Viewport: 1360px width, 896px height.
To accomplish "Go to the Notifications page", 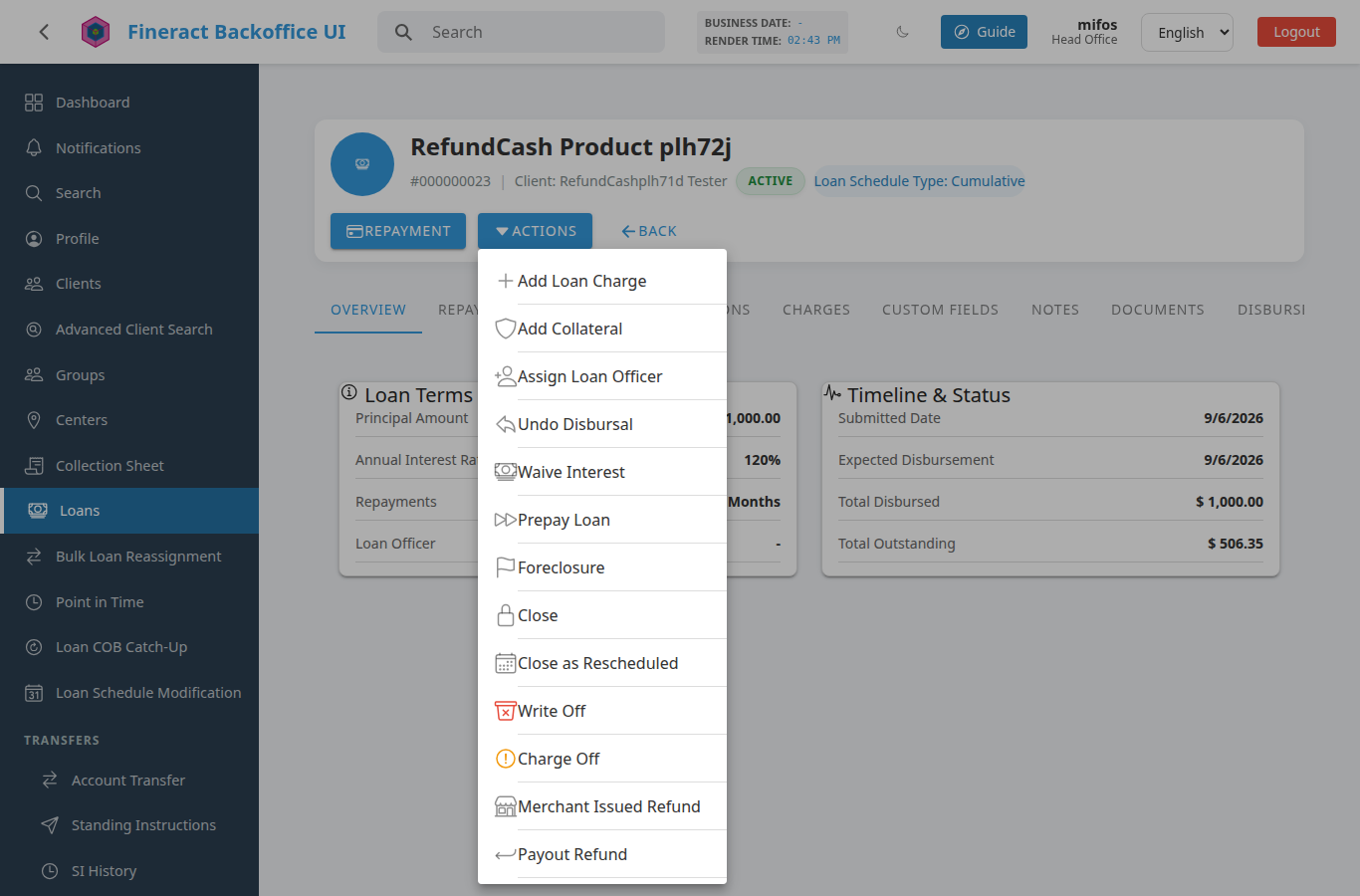I will [x=129, y=147].
